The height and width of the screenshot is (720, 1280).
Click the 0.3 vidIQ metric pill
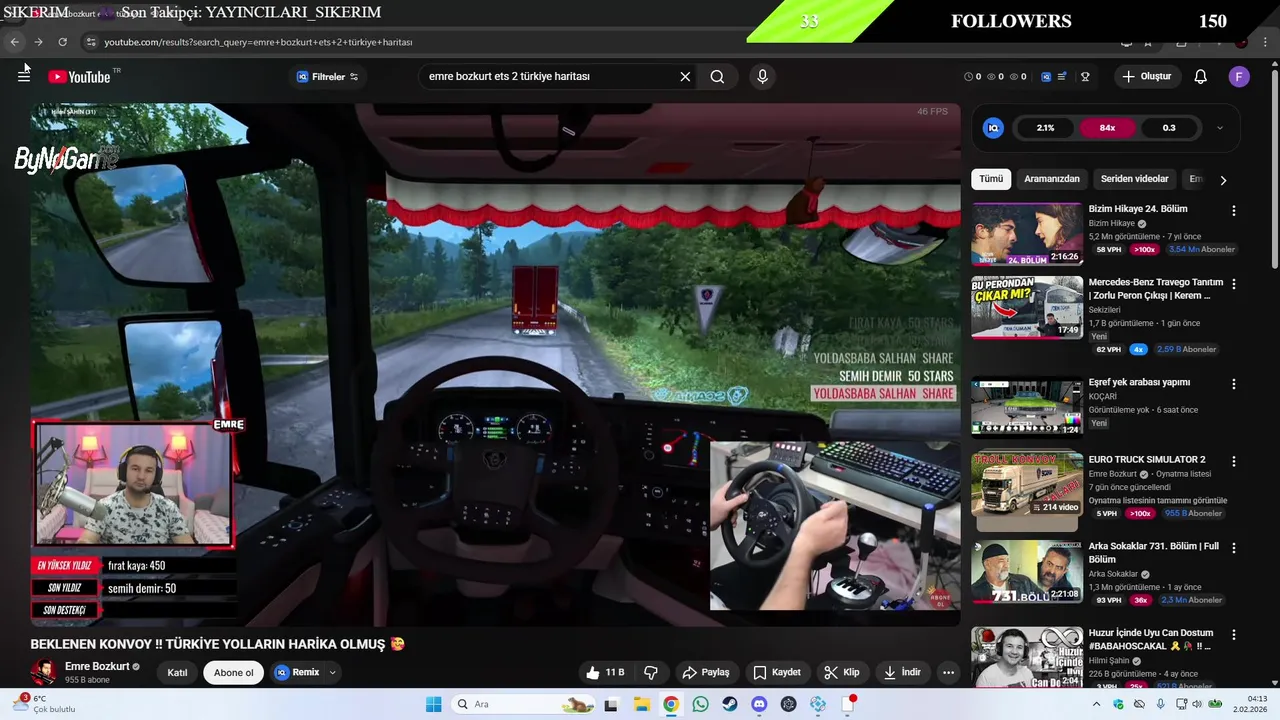tap(1169, 128)
